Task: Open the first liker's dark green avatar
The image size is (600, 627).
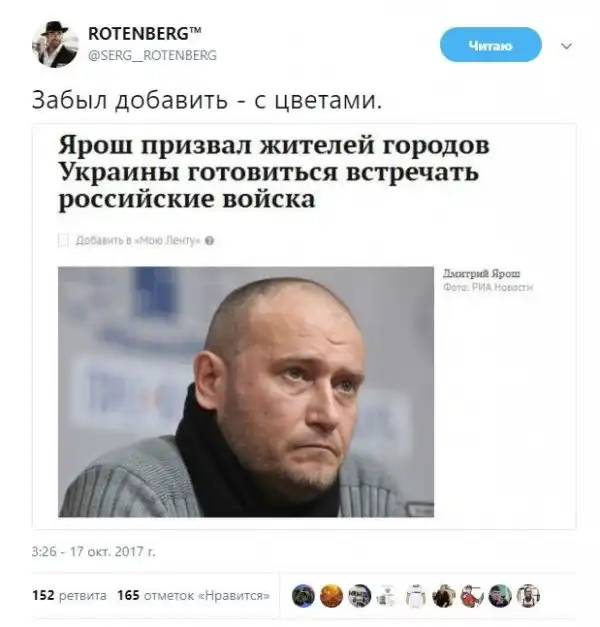Action: (x=303, y=596)
